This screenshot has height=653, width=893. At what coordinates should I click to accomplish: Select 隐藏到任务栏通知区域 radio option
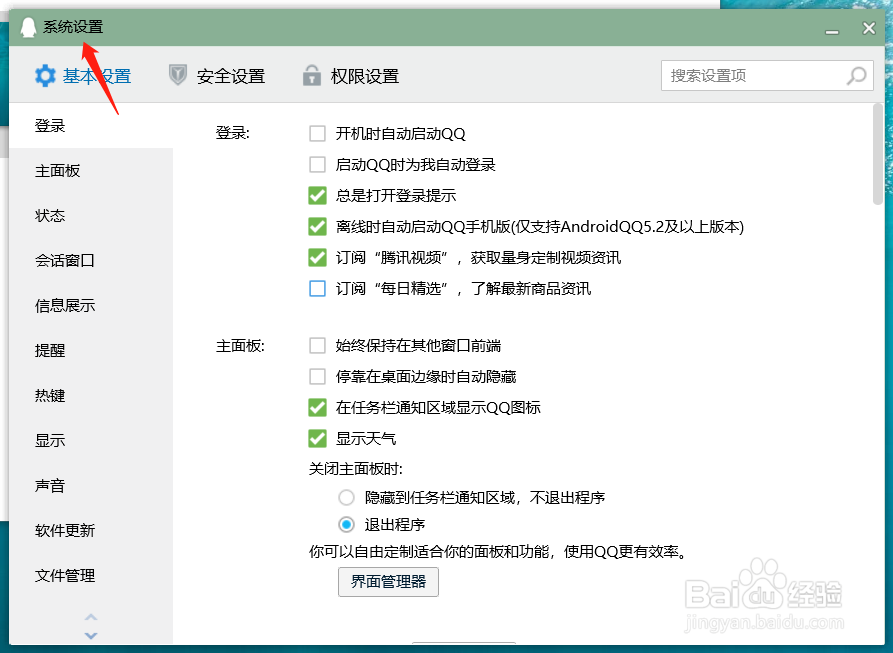click(x=346, y=498)
